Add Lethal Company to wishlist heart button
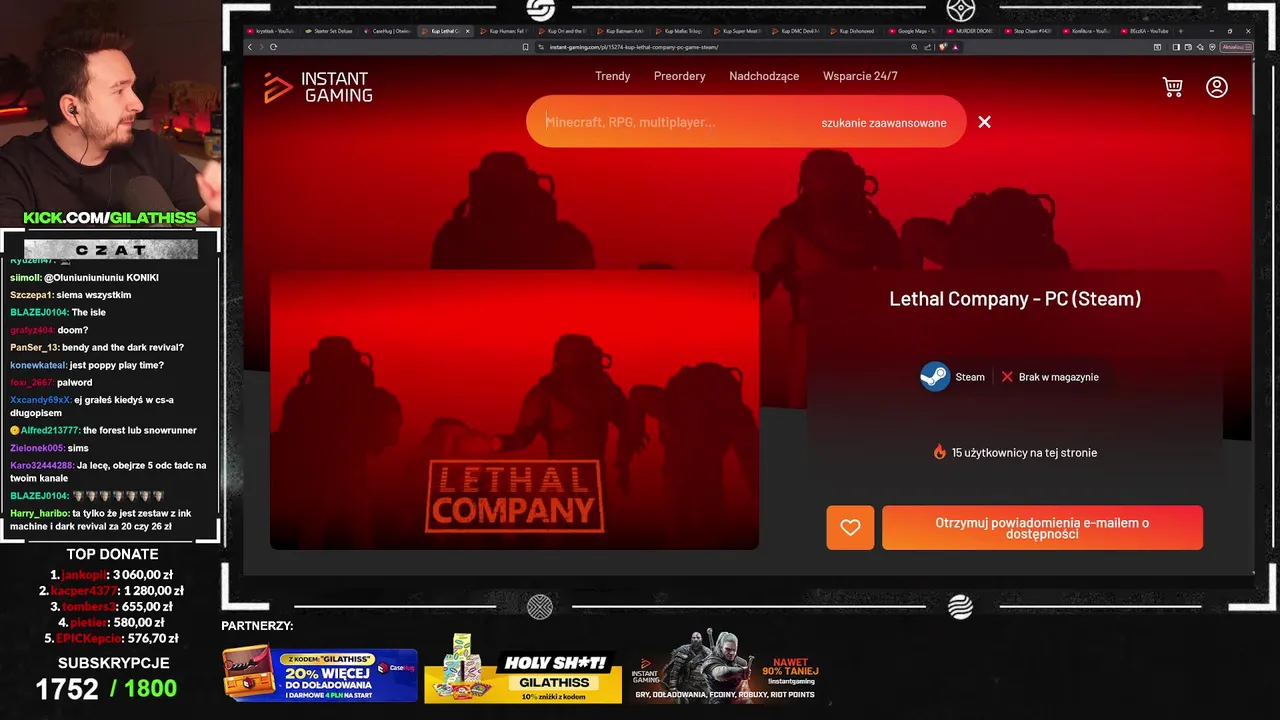 [850, 528]
